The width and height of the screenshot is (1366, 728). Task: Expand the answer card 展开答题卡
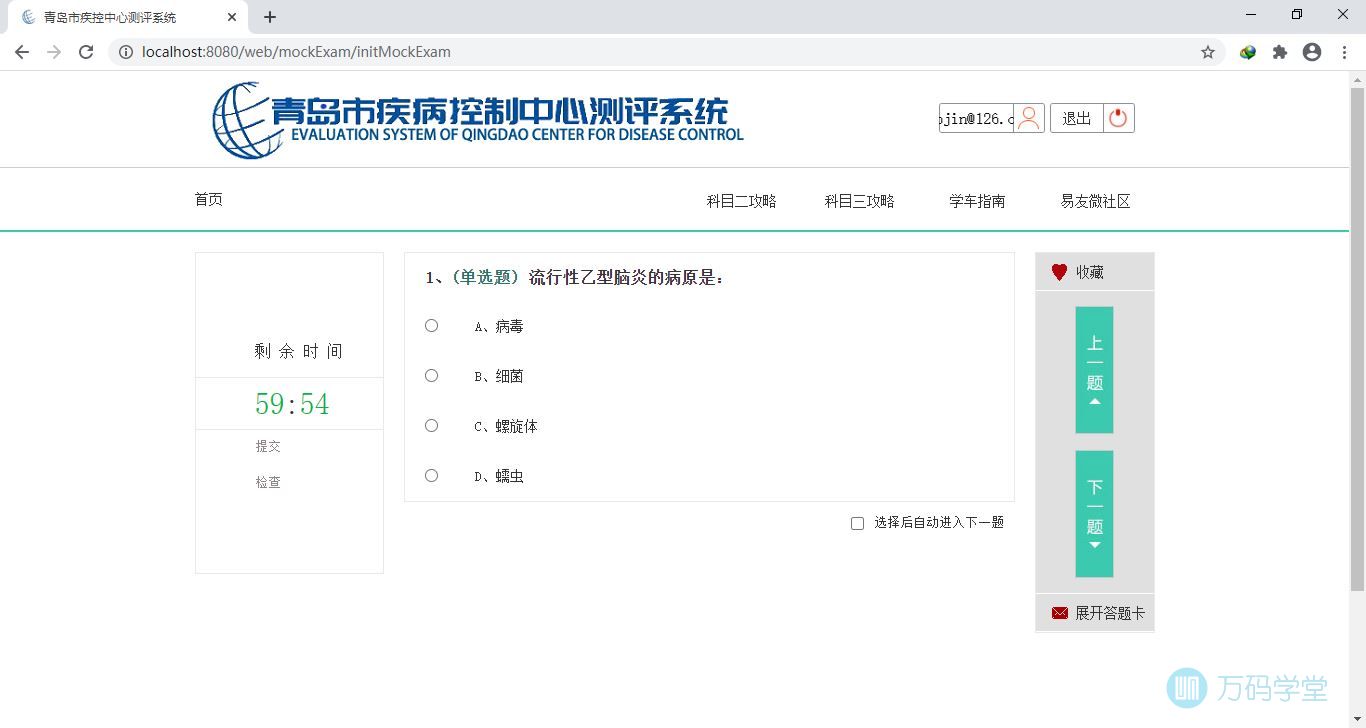[1110, 613]
